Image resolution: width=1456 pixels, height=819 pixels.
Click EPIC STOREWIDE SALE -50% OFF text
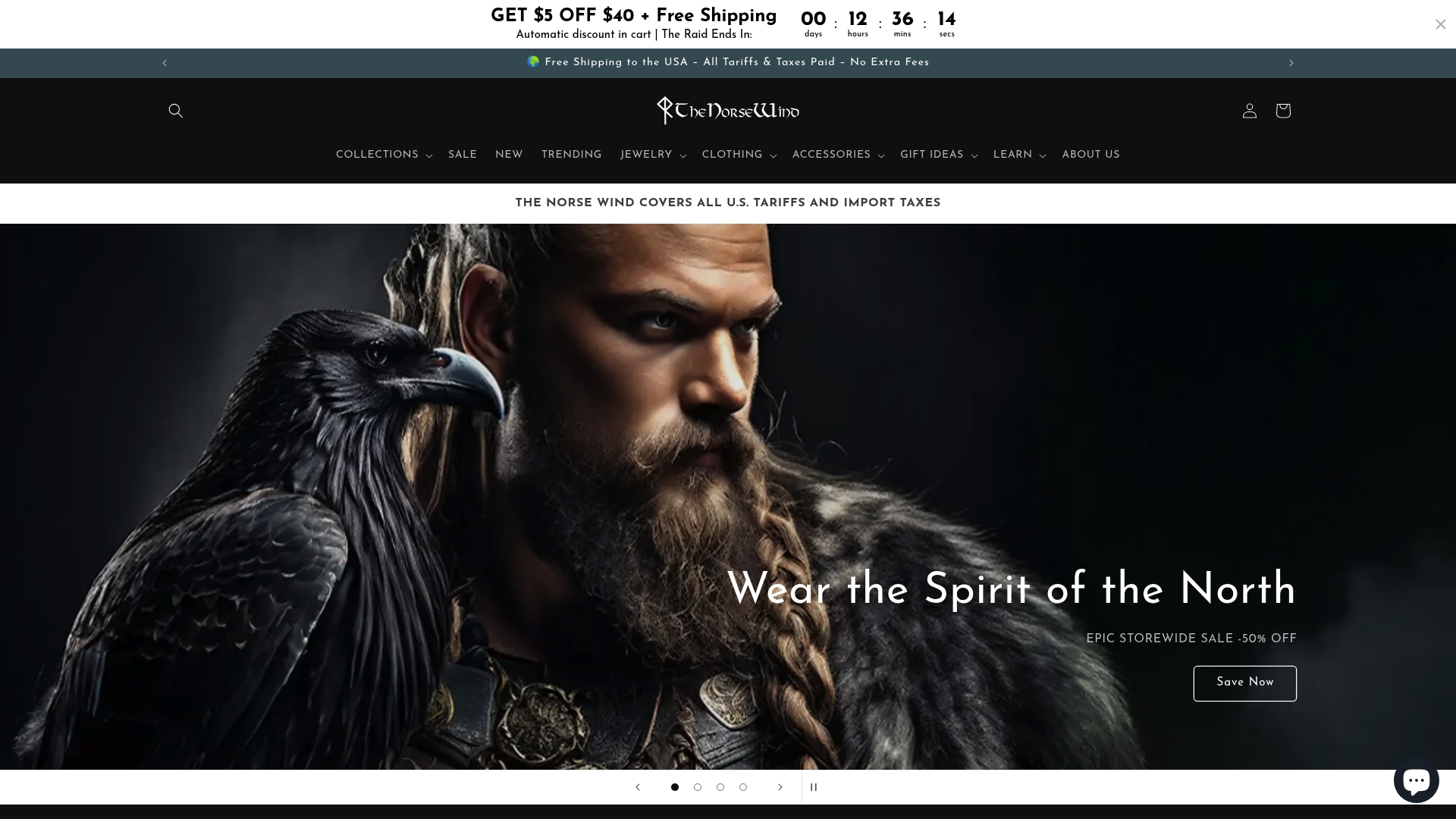tap(1191, 639)
